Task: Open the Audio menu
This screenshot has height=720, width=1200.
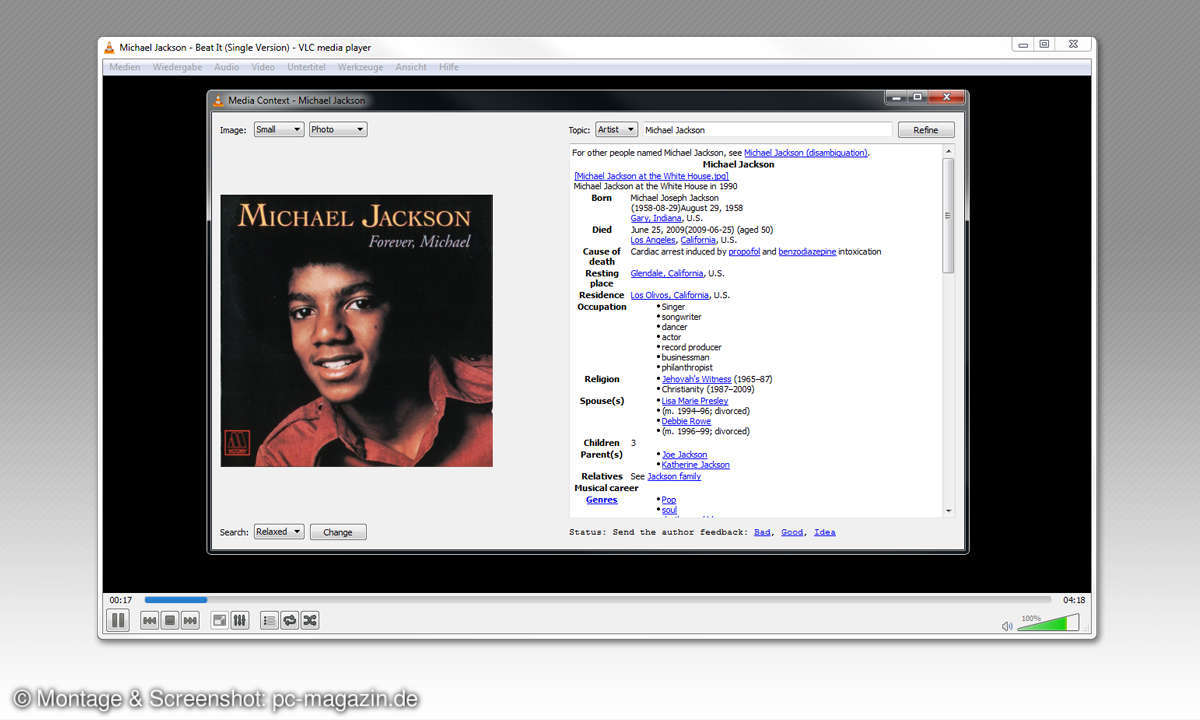Action: 227,67
